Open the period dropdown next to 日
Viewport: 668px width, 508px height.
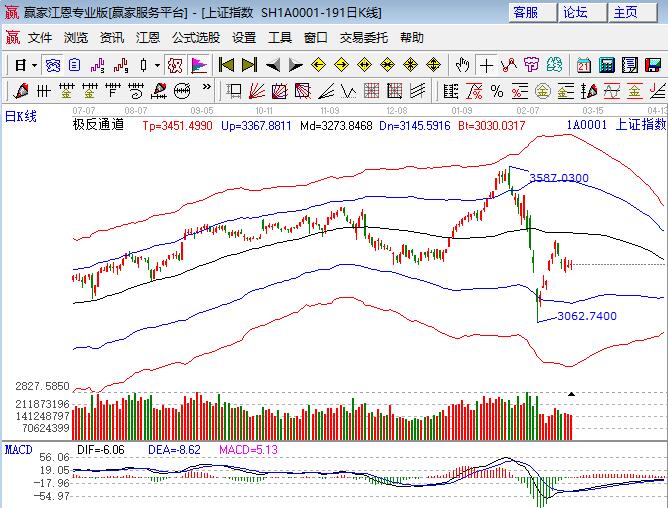point(33,65)
